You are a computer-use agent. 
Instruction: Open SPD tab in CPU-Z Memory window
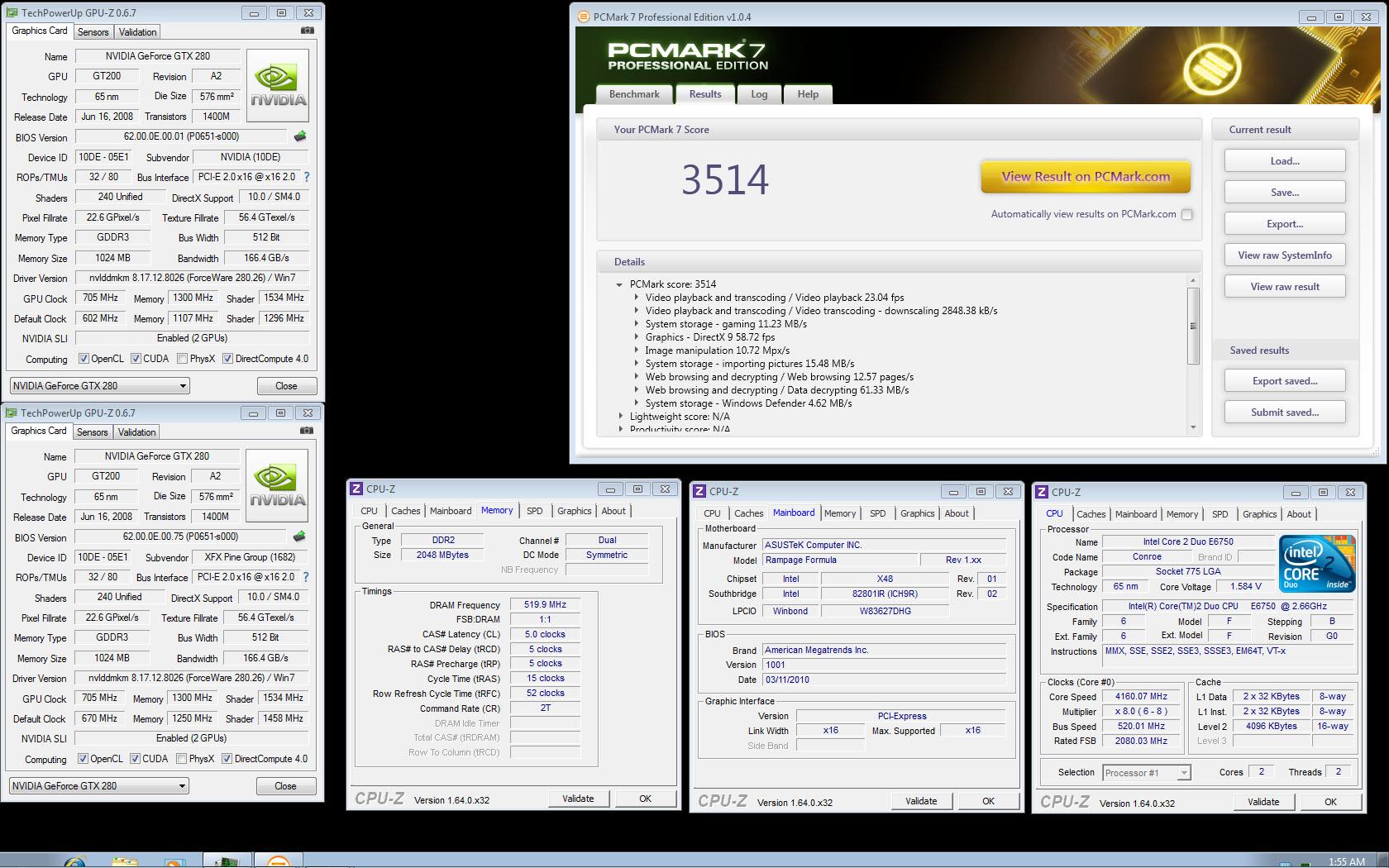[535, 511]
